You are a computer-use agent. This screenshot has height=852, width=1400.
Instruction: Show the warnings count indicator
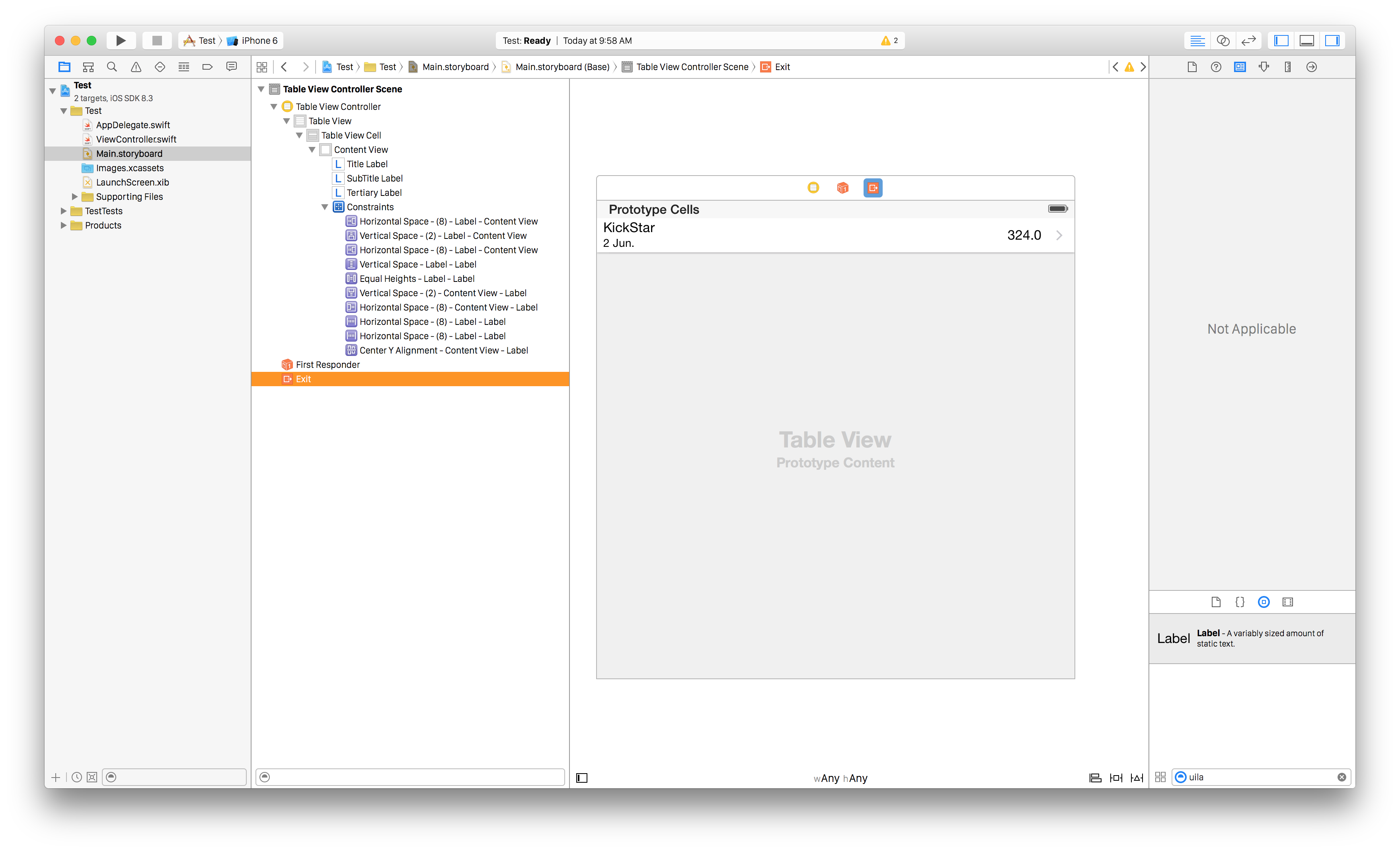pos(889,40)
